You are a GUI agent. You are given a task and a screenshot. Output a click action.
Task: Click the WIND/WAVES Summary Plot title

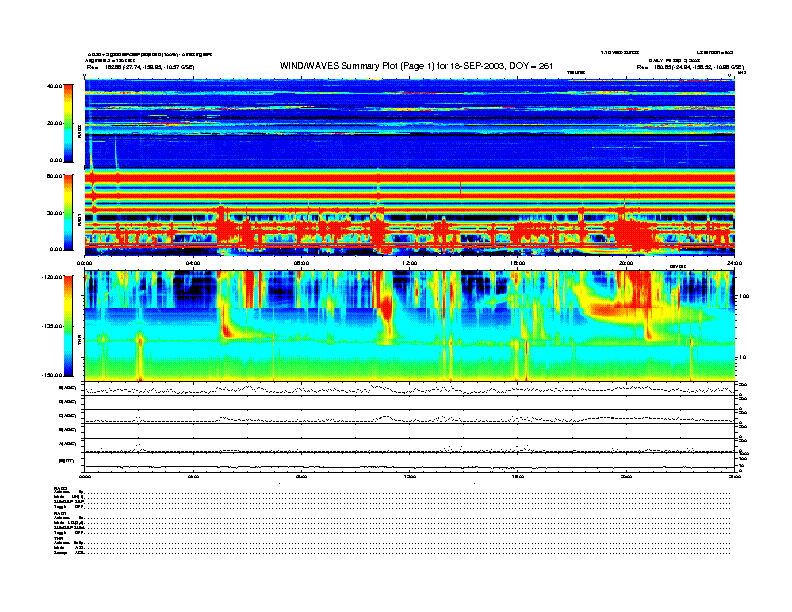tap(416, 66)
